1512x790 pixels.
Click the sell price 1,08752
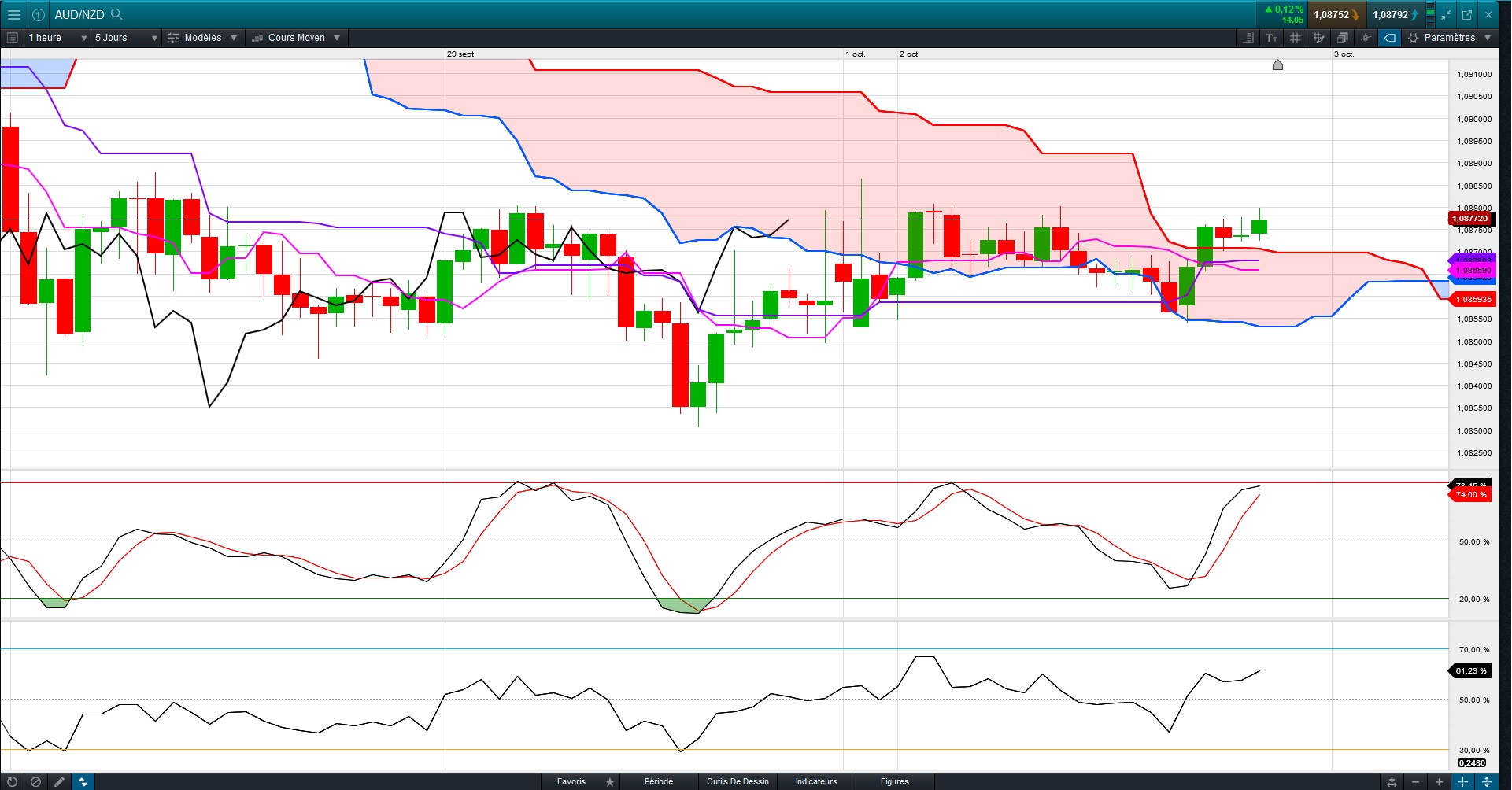click(1336, 14)
